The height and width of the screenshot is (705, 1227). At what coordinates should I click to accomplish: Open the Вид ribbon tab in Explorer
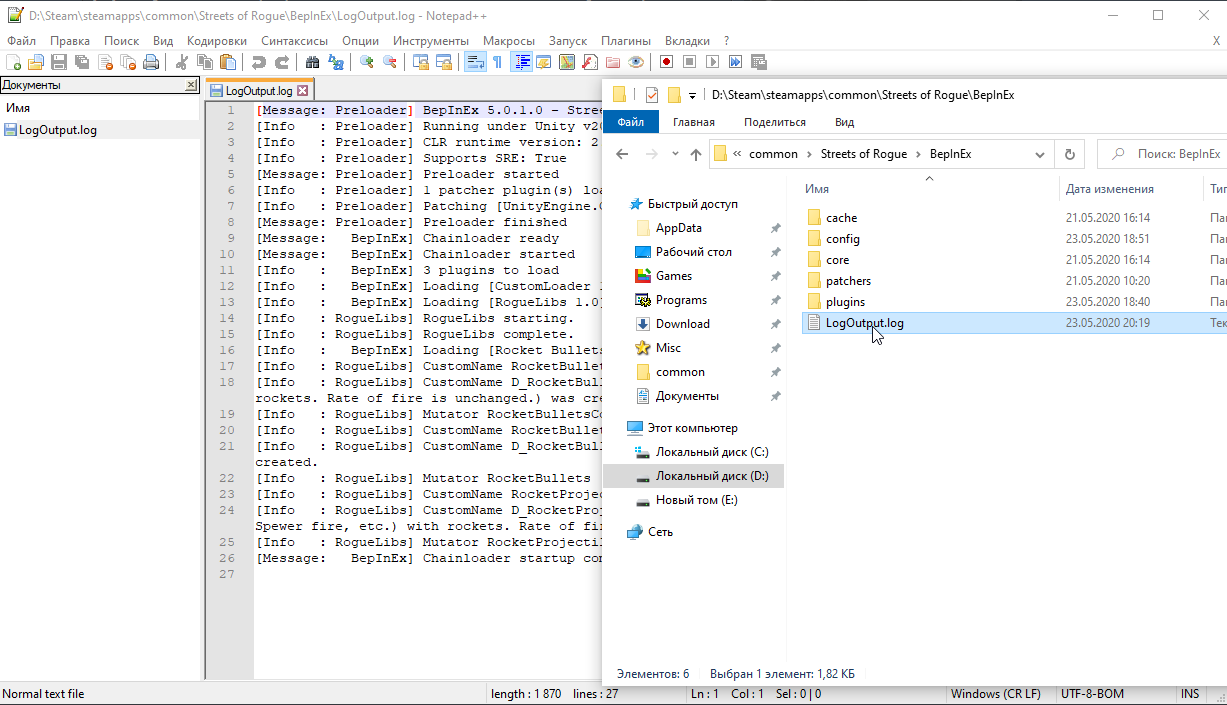pos(845,122)
